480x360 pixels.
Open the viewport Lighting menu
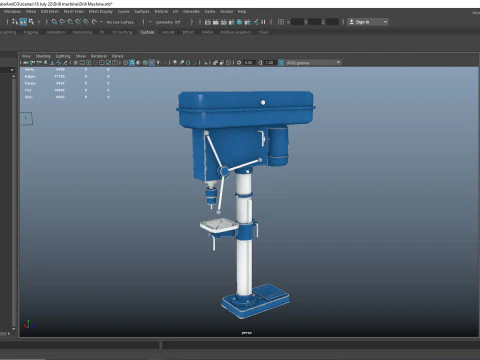pyautogui.click(x=63, y=56)
